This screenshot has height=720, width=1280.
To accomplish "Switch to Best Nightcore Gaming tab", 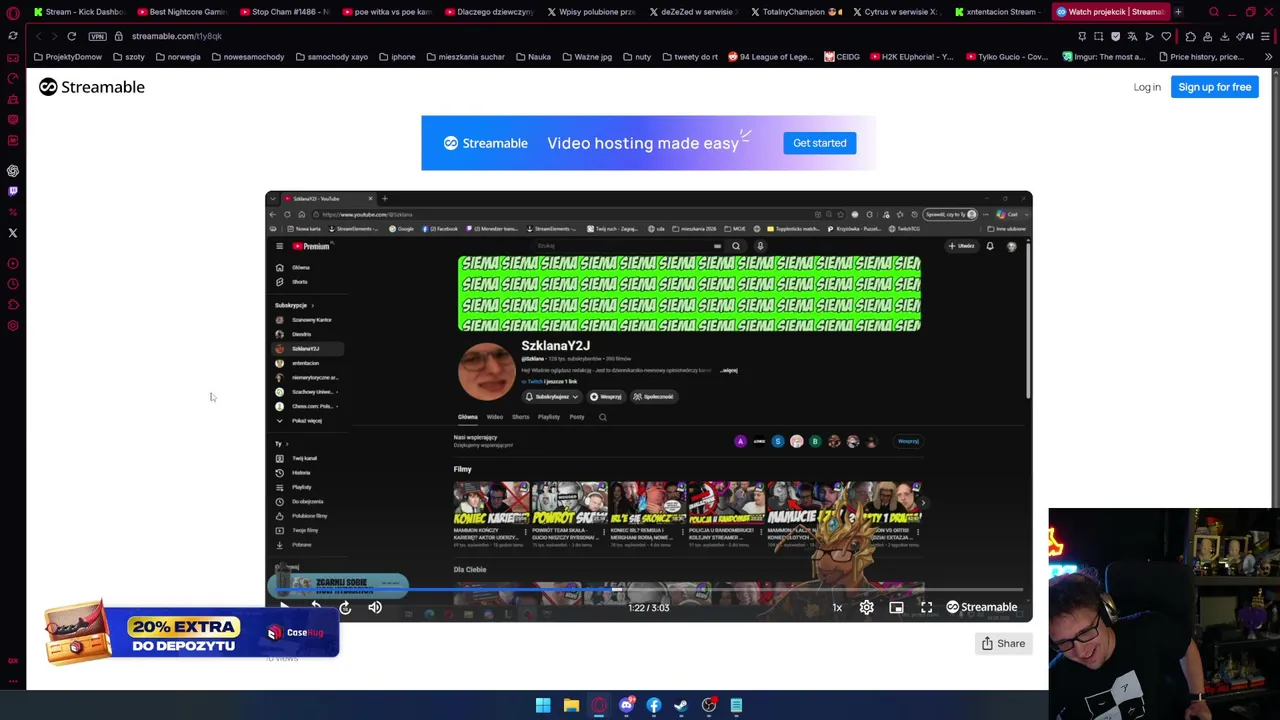I will coord(183,12).
